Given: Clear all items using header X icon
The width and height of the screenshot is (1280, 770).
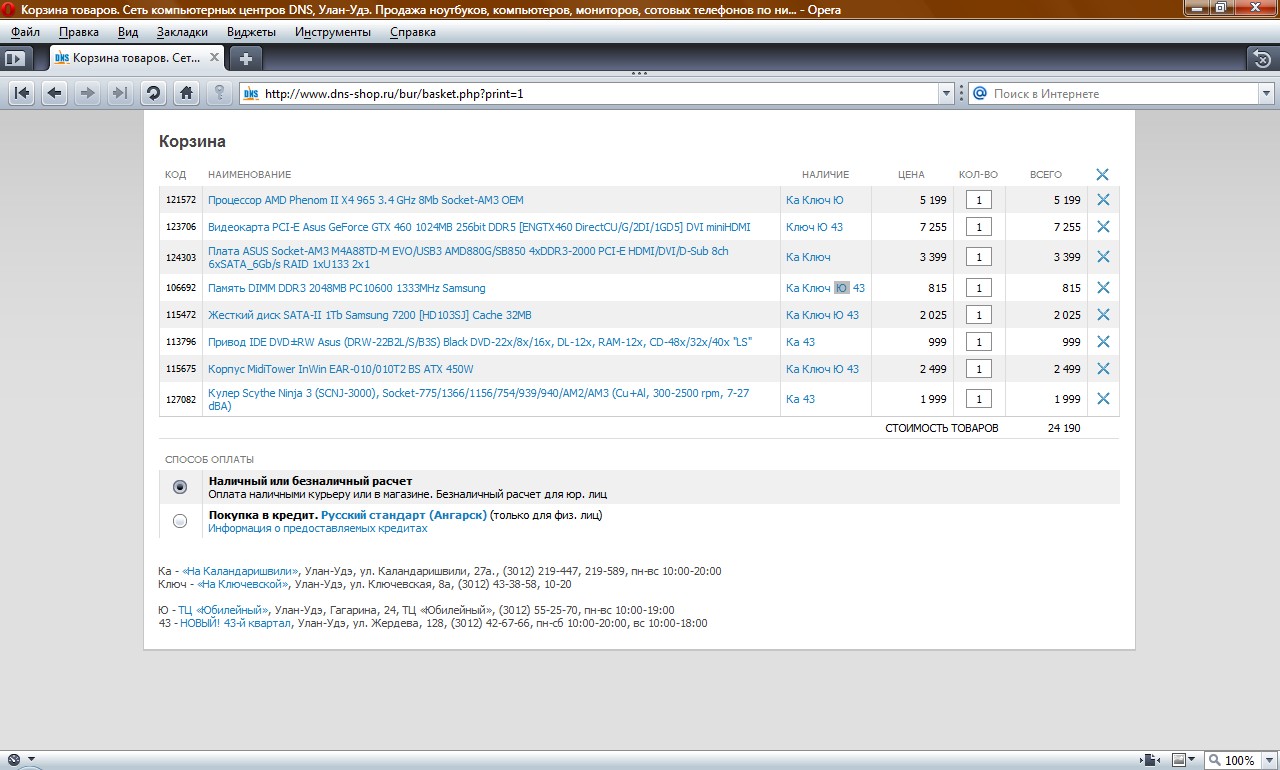Looking at the screenshot, I should [1103, 174].
